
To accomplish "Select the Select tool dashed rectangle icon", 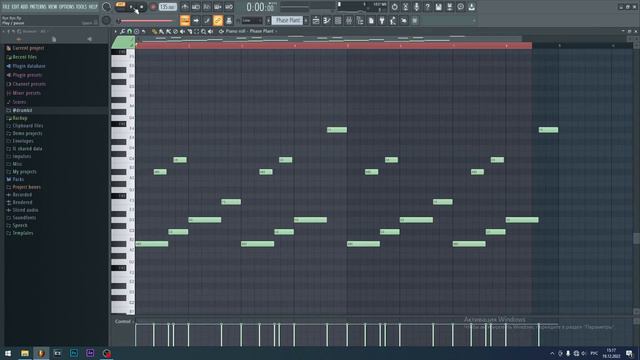I will 196,31.
